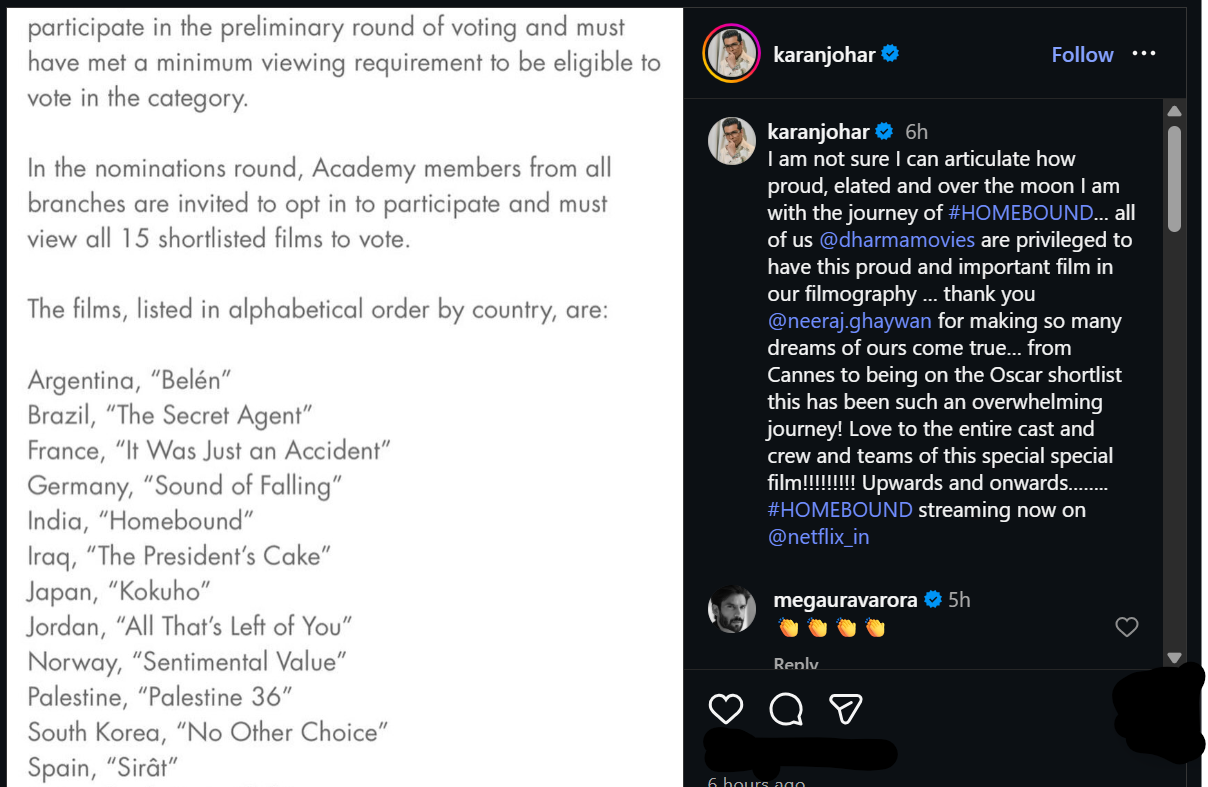This screenshot has width=1208, height=787.
Task: Open megauravarora username link
Action: 846,600
